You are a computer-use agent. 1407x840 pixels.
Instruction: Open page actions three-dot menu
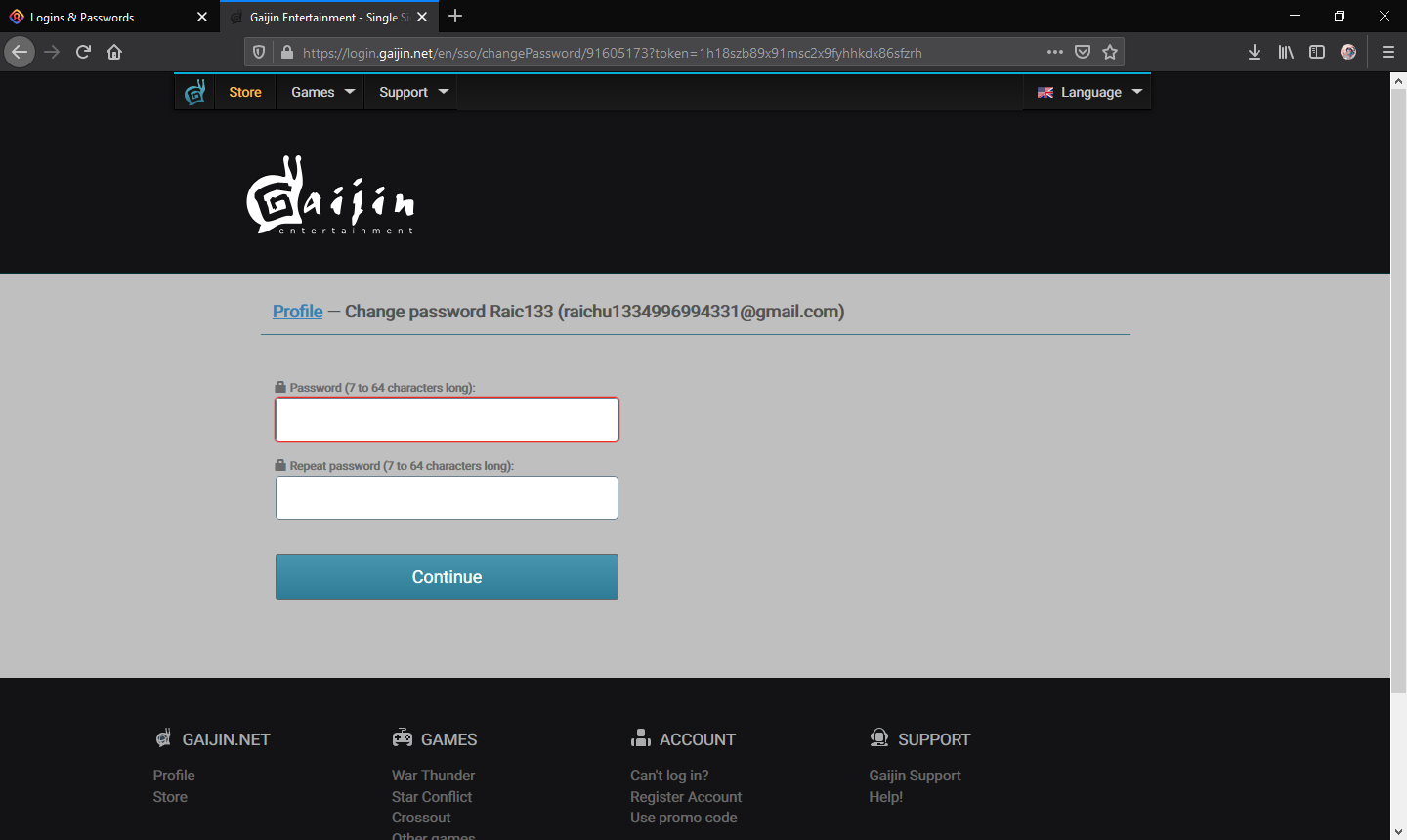pyautogui.click(x=1055, y=52)
